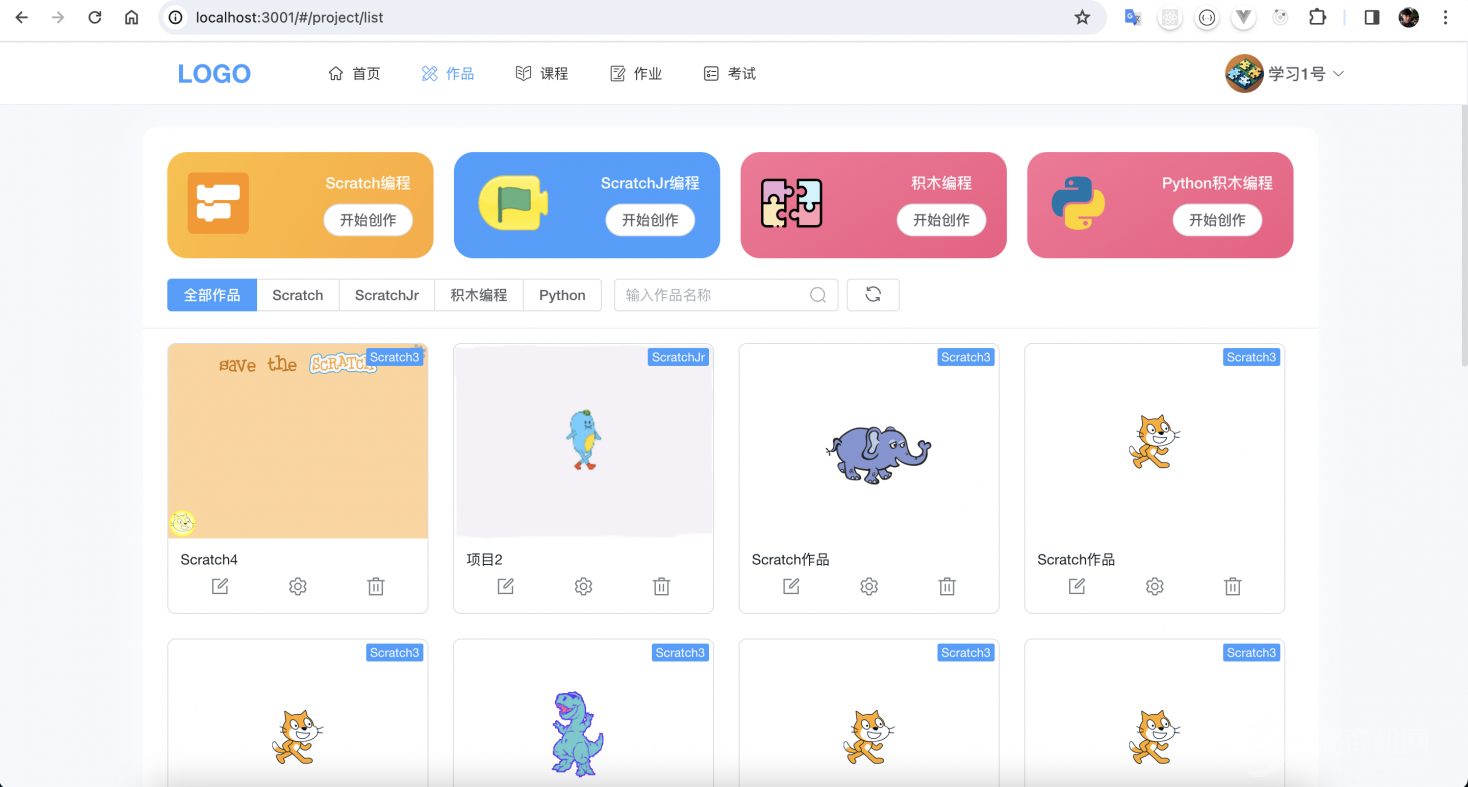This screenshot has height=787, width=1468.
Task: Open the browser extensions puzzle icon
Action: pos(1317,18)
